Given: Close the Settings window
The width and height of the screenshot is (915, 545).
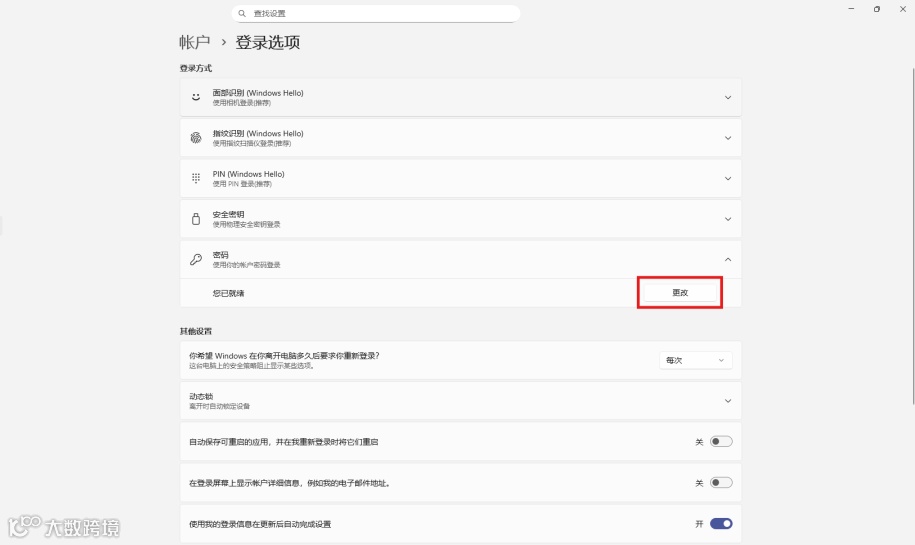Looking at the screenshot, I should pos(902,9).
